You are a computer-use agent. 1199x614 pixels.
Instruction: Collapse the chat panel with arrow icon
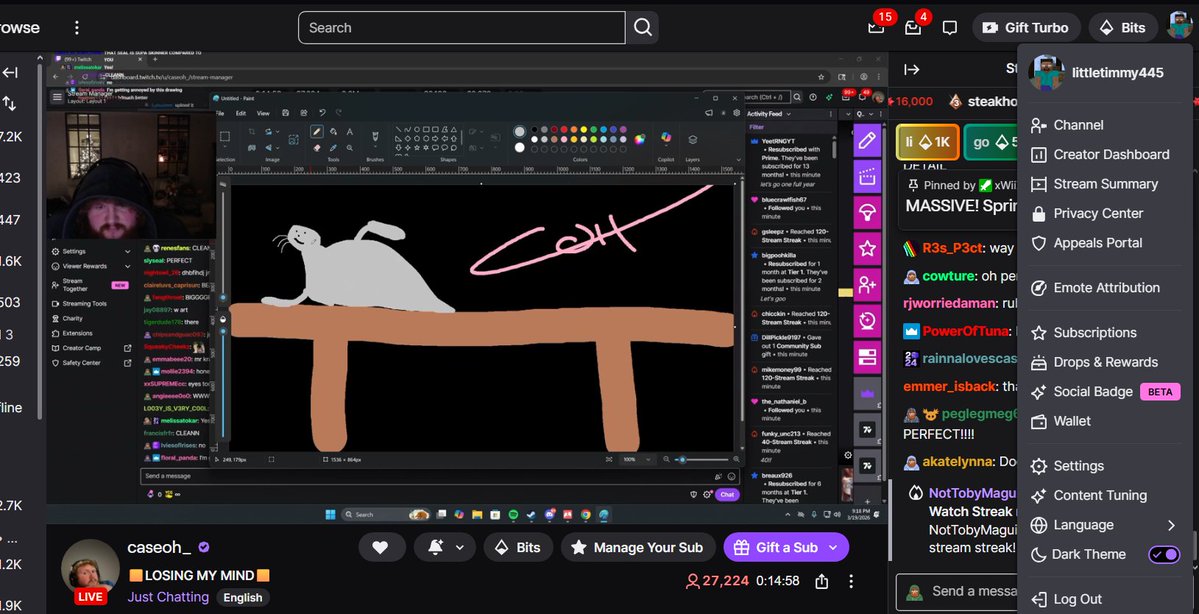point(911,70)
